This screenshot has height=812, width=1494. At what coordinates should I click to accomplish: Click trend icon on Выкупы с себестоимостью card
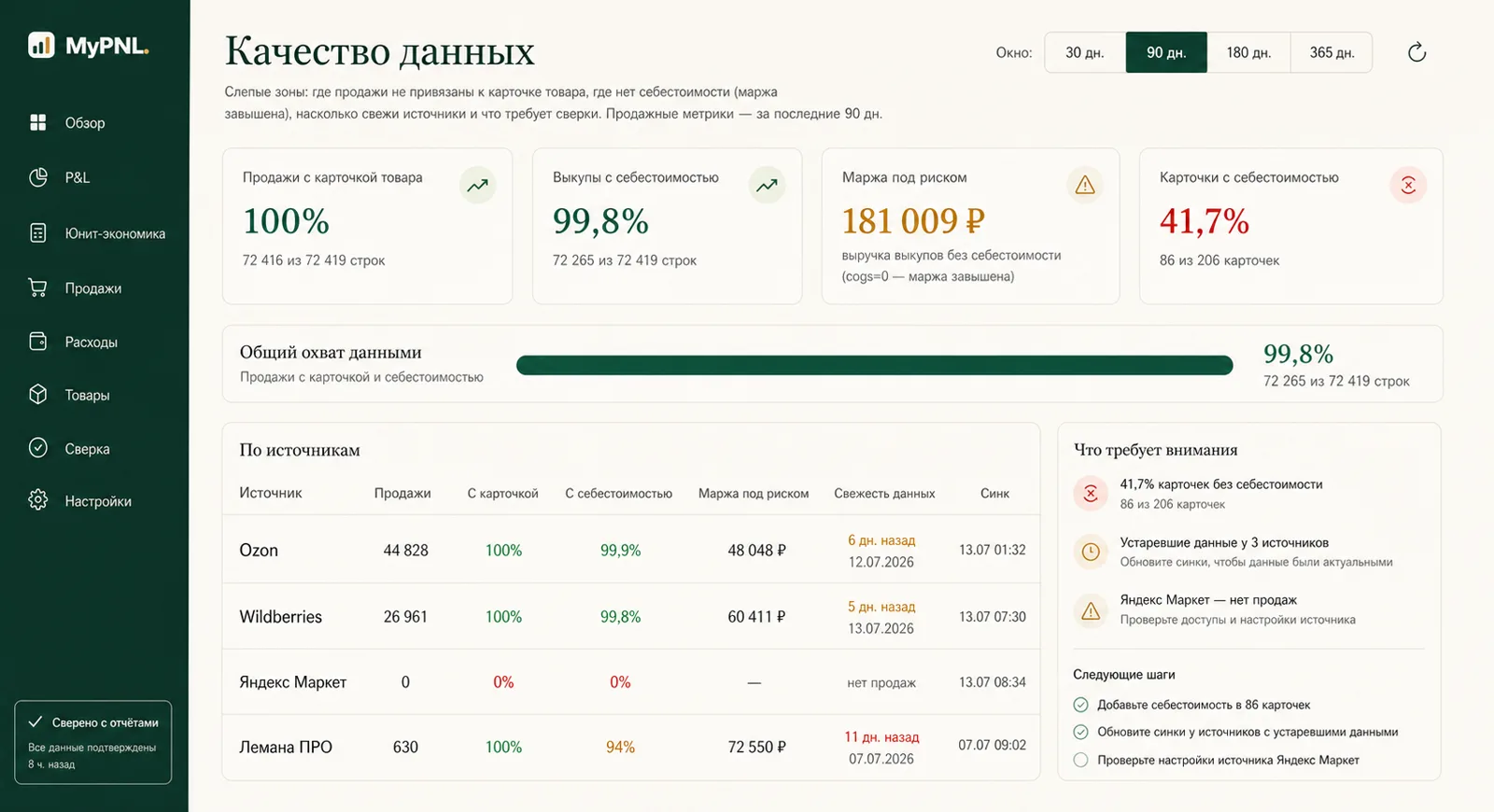[767, 185]
